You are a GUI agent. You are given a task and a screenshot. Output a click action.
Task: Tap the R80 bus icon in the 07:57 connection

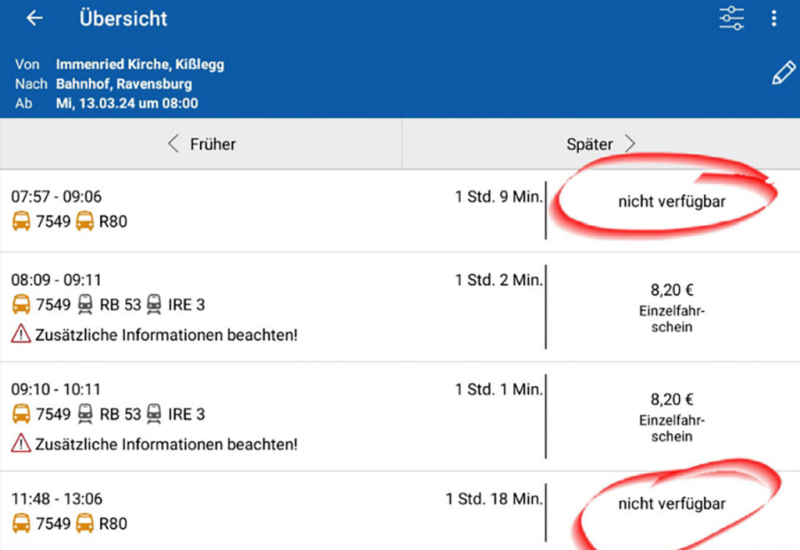85,222
